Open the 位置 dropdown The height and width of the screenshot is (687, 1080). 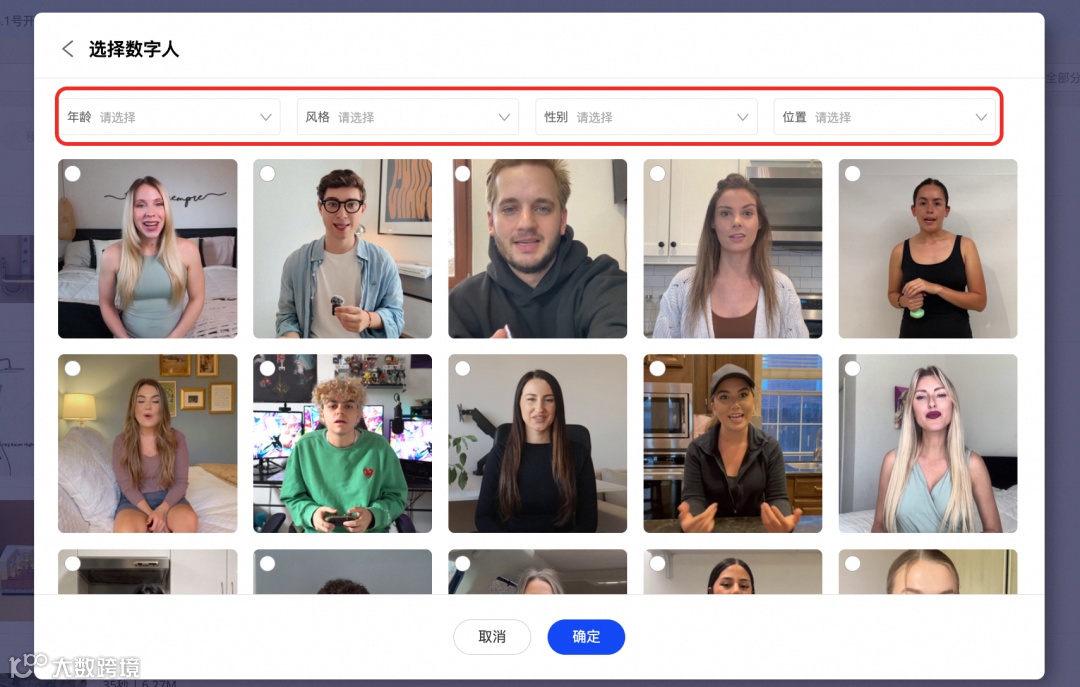click(884, 116)
